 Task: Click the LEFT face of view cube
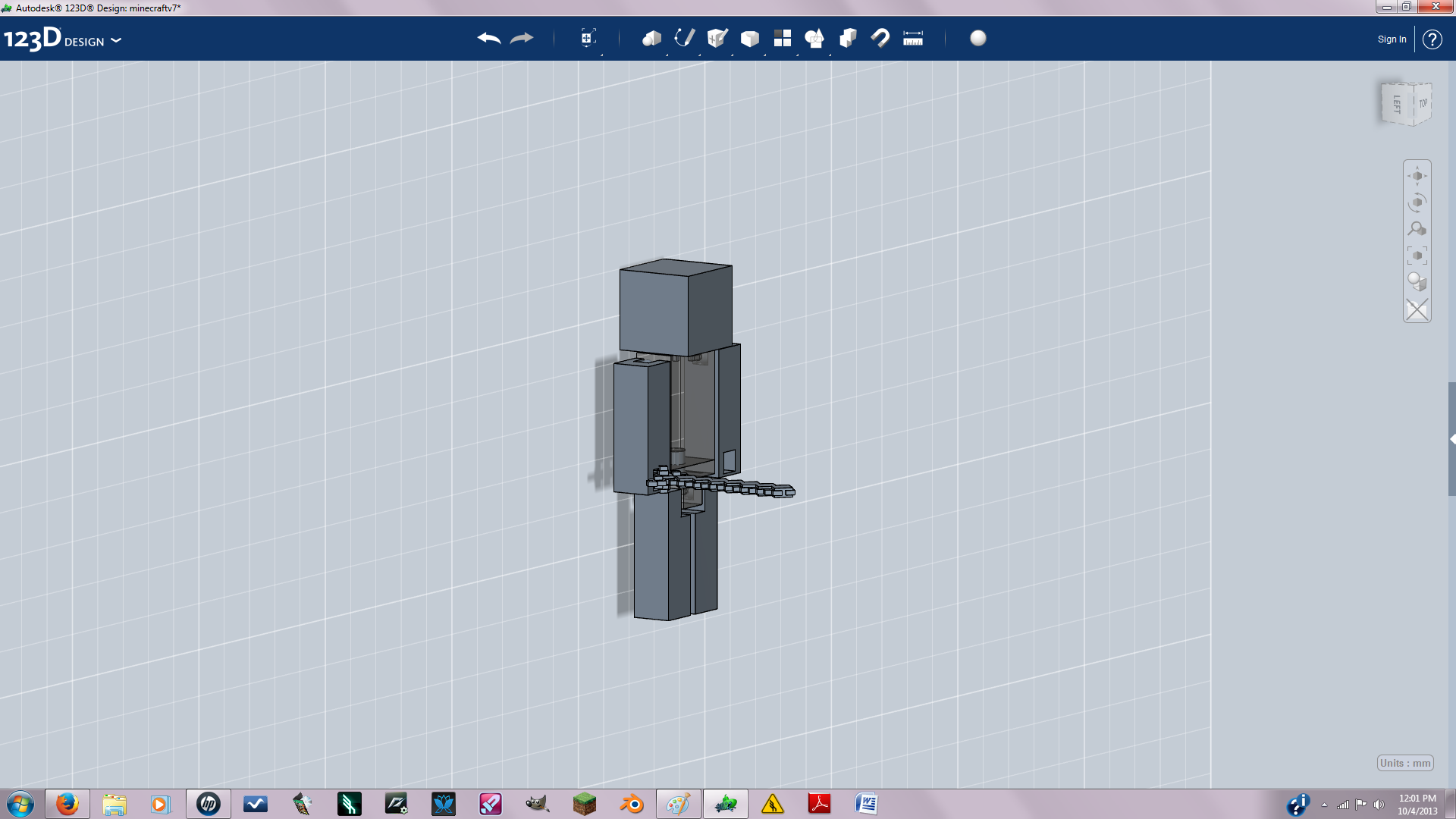(1396, 105)
